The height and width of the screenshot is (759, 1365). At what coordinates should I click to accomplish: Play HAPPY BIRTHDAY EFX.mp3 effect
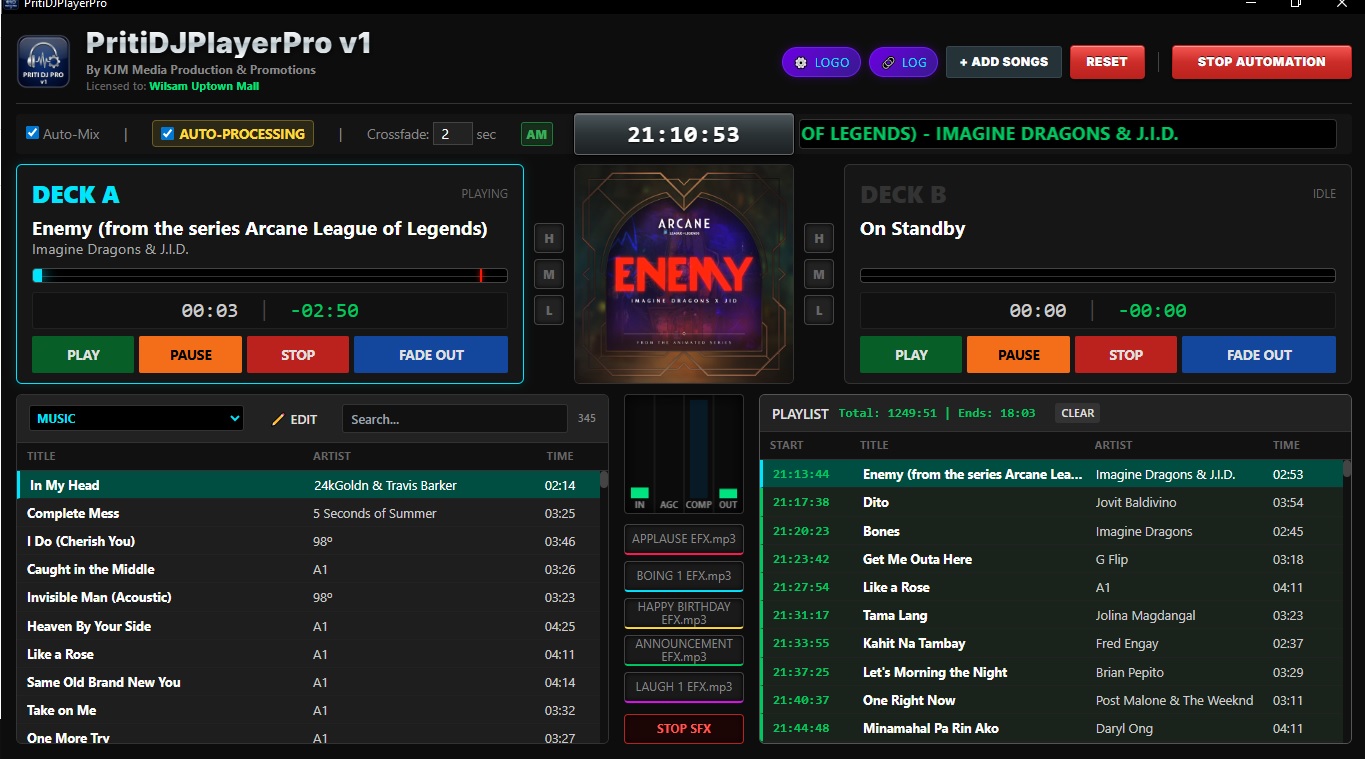click(x=684, y=613)
